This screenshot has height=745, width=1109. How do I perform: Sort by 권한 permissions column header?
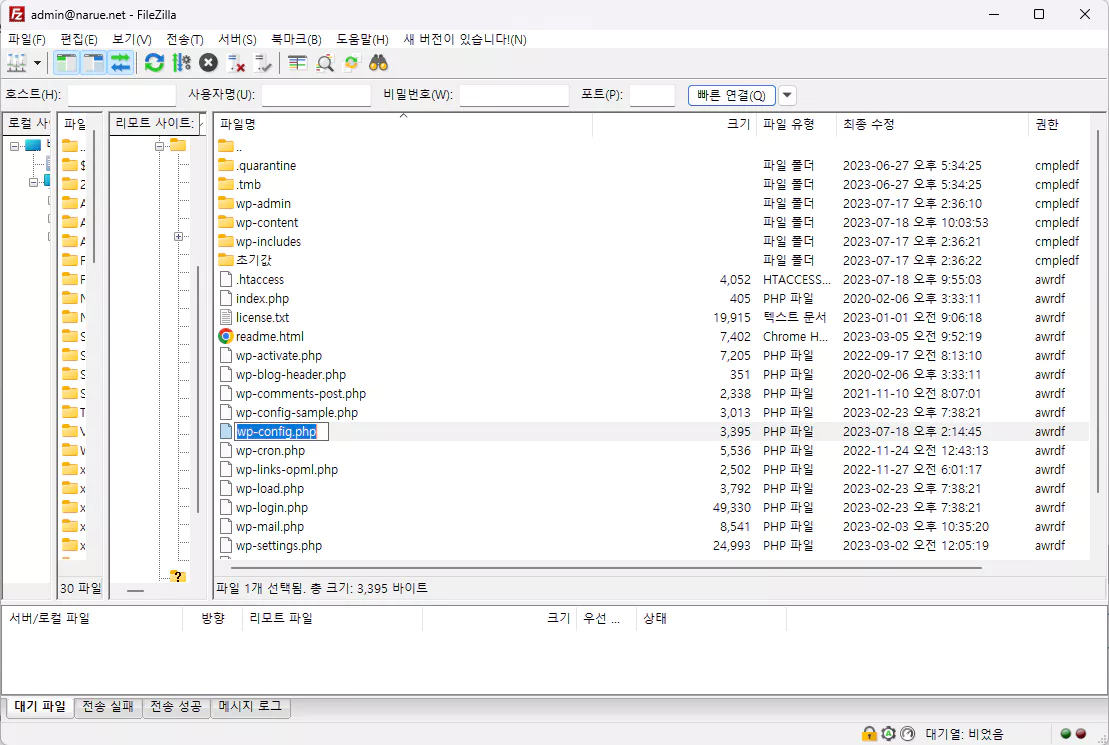[1059, 124]
